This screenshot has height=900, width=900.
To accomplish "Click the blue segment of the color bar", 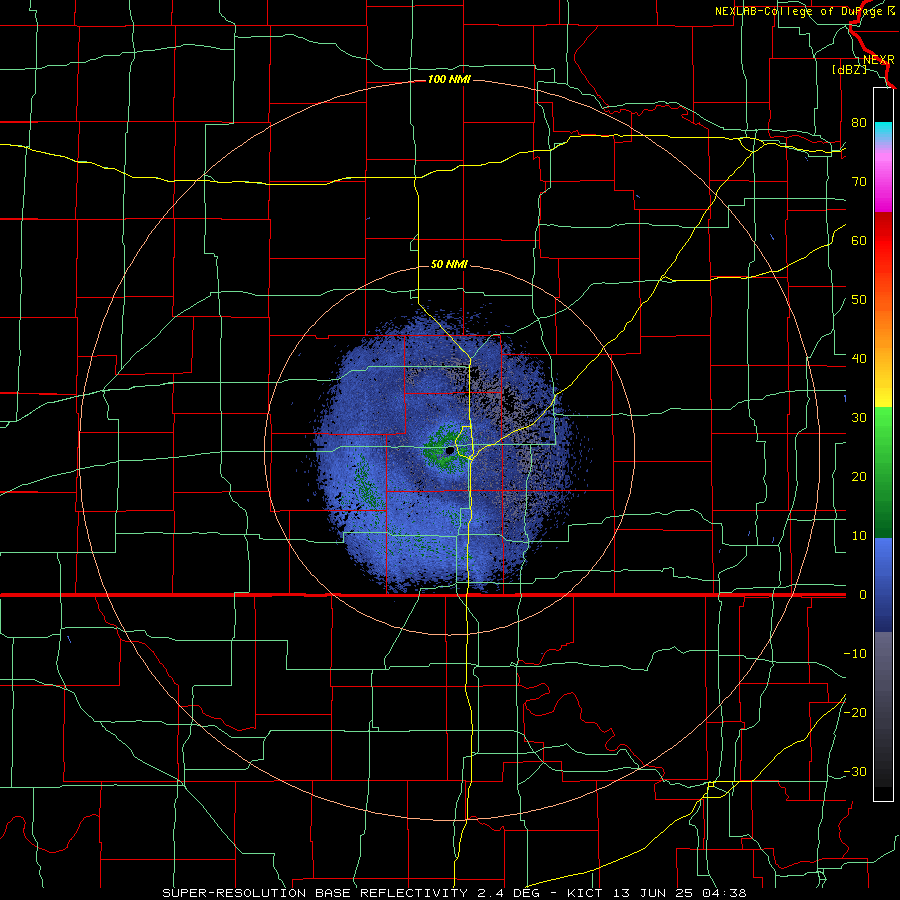I will (x=883, y=584).
